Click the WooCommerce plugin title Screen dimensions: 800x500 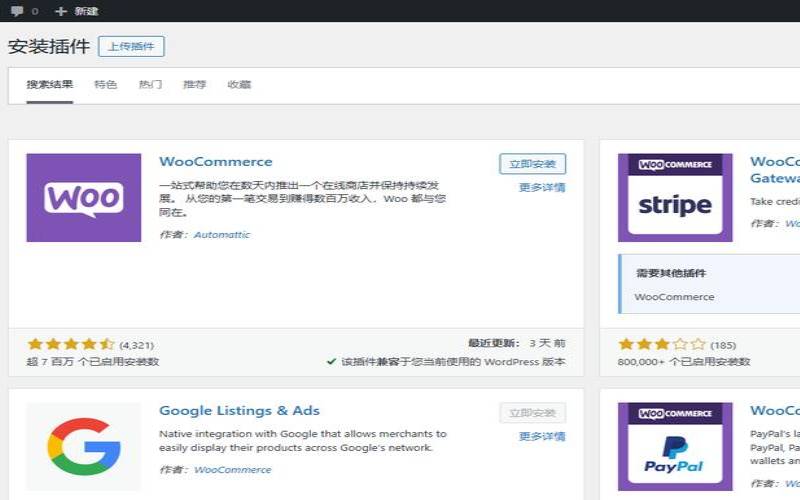coord(216,162)
